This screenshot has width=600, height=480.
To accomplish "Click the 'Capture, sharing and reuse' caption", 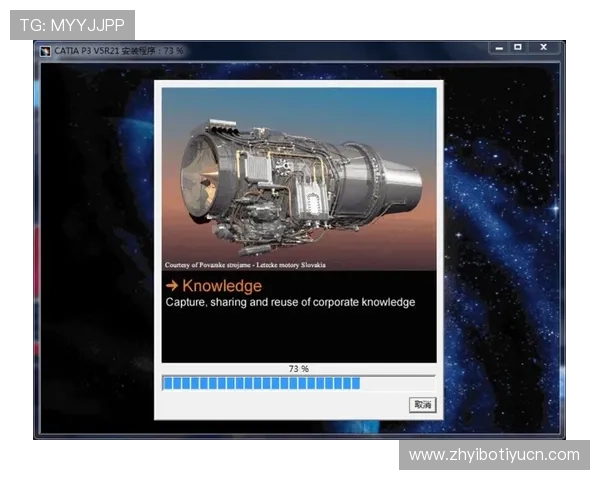I will (x=290, y=302).
